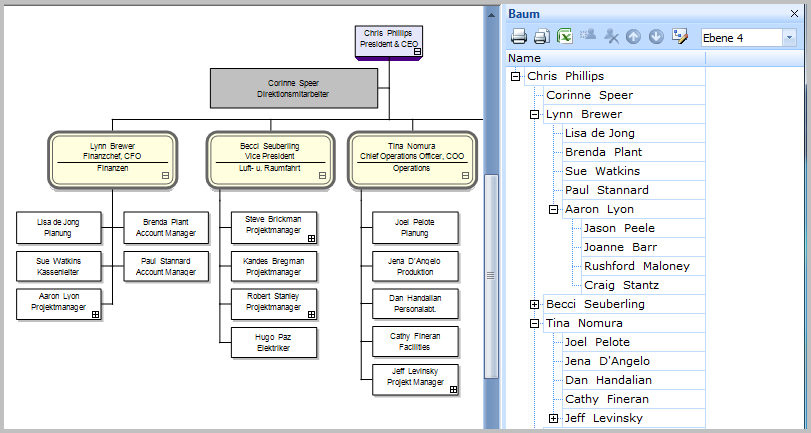
Task: Open the Ebene 4 level dropdown
Action: coord(789,37)
